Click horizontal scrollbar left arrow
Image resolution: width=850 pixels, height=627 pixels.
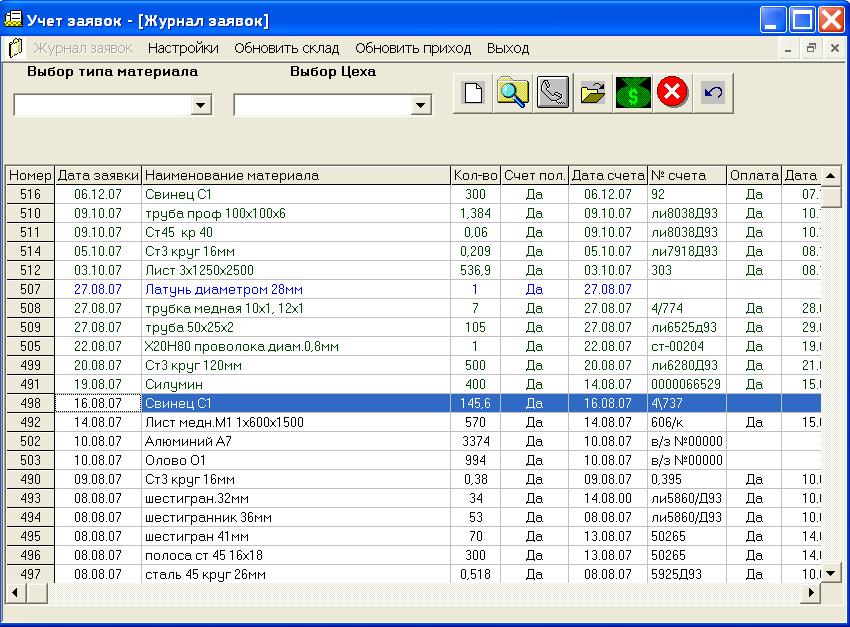click(15, 593)
